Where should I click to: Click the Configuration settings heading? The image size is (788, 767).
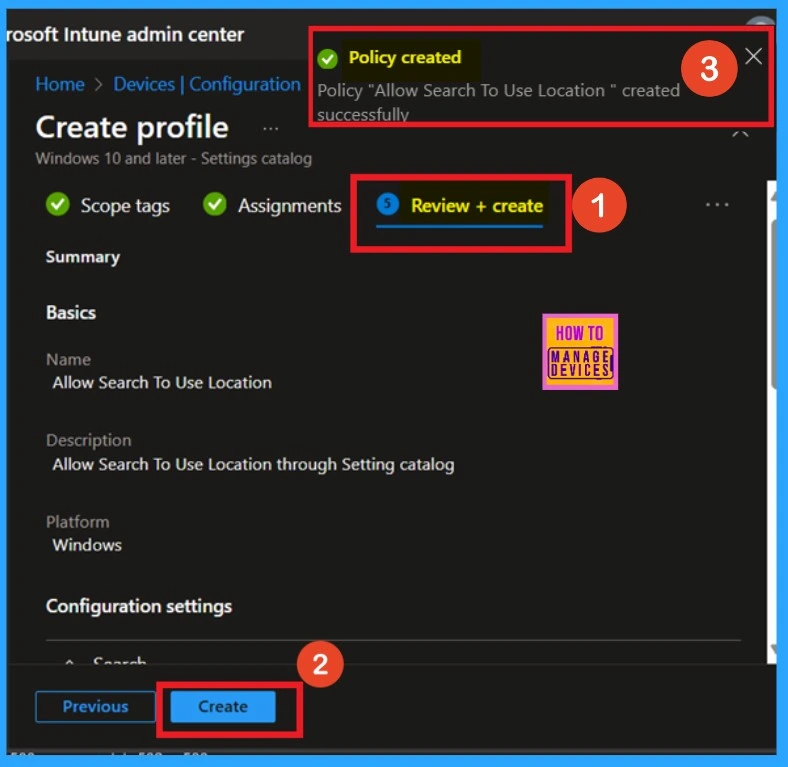point(139,606)
